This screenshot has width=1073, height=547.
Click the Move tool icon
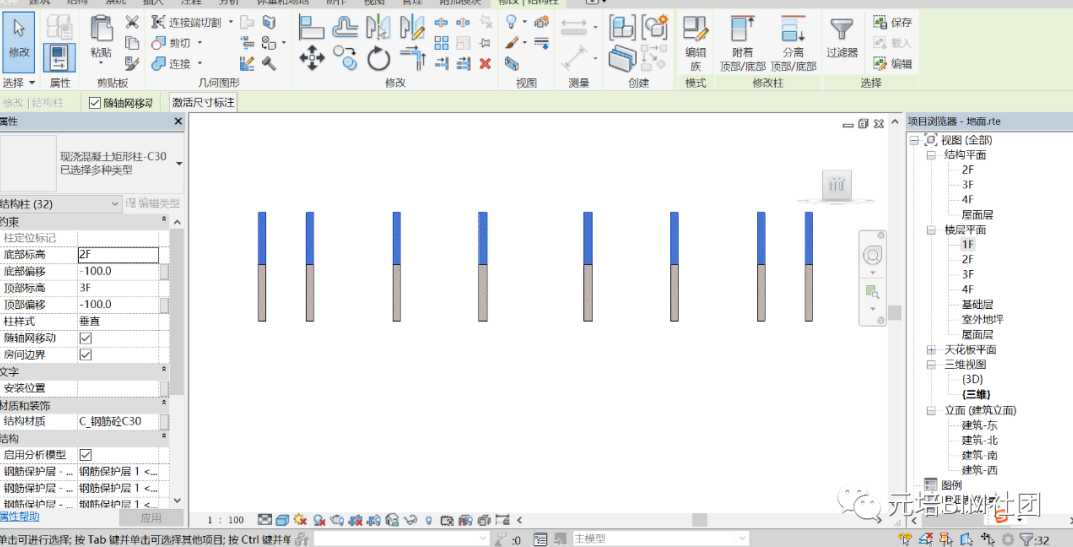coord(311,58)
